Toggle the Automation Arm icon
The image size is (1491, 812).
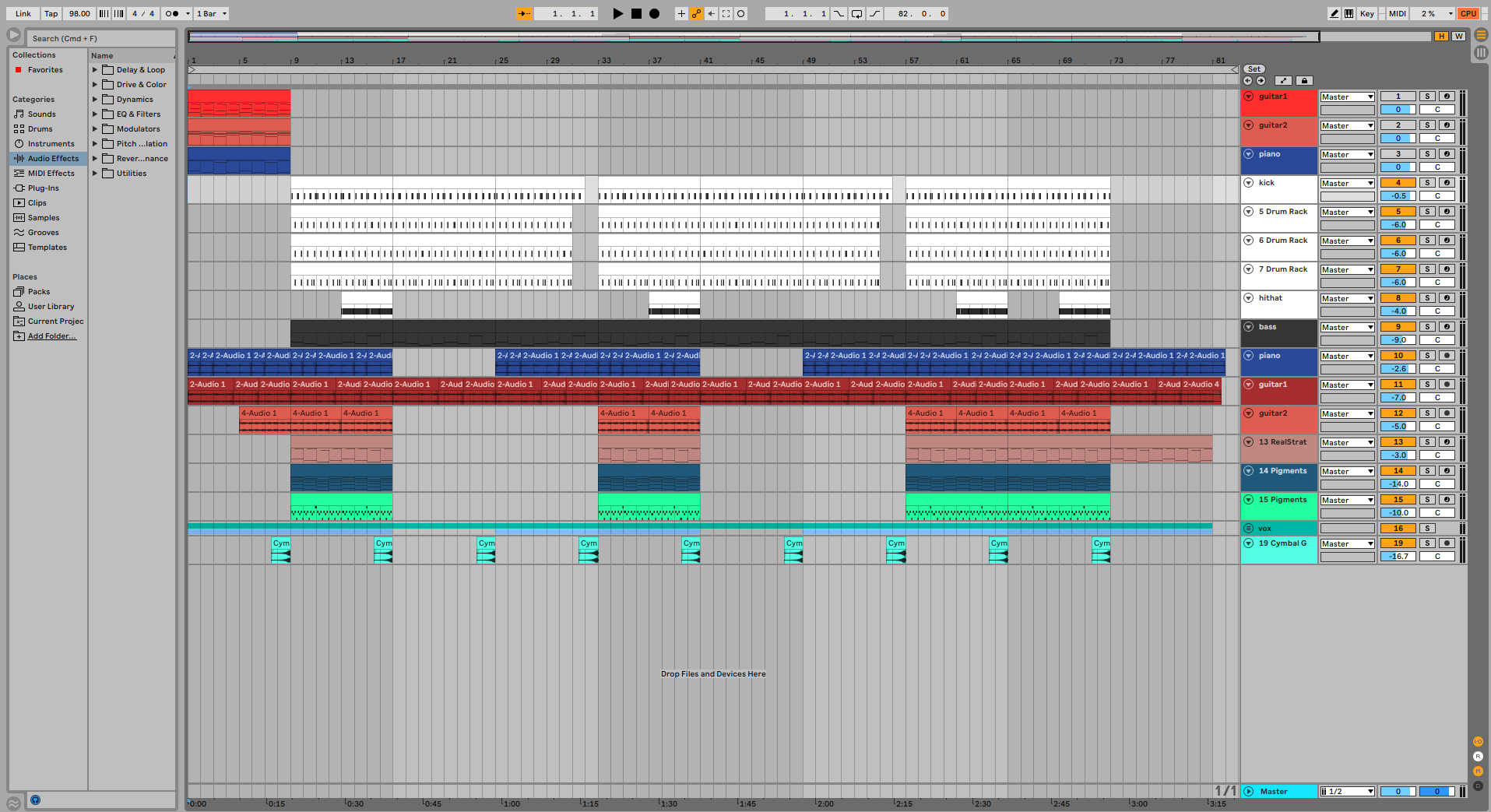click(696, 13)
